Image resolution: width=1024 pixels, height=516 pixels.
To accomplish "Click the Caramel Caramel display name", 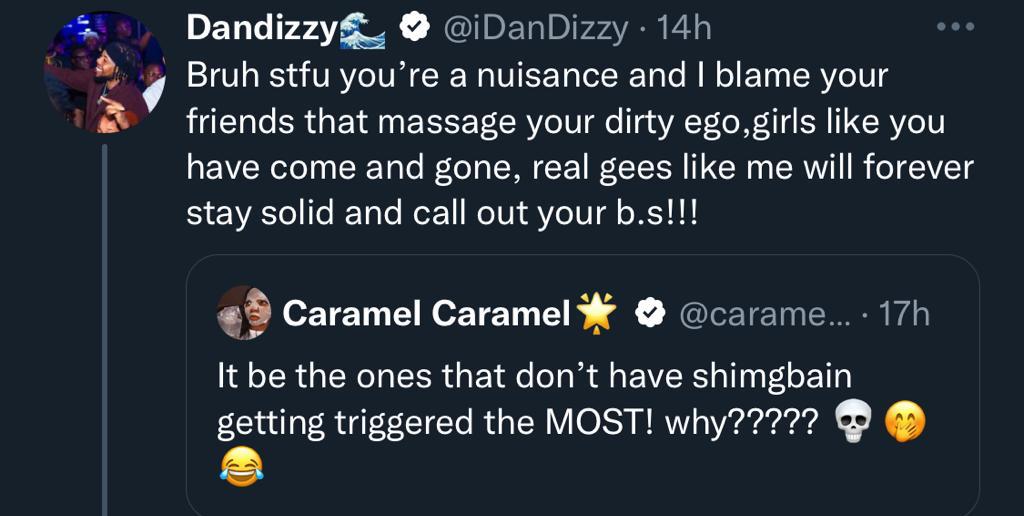I will [x=426, y=313].
